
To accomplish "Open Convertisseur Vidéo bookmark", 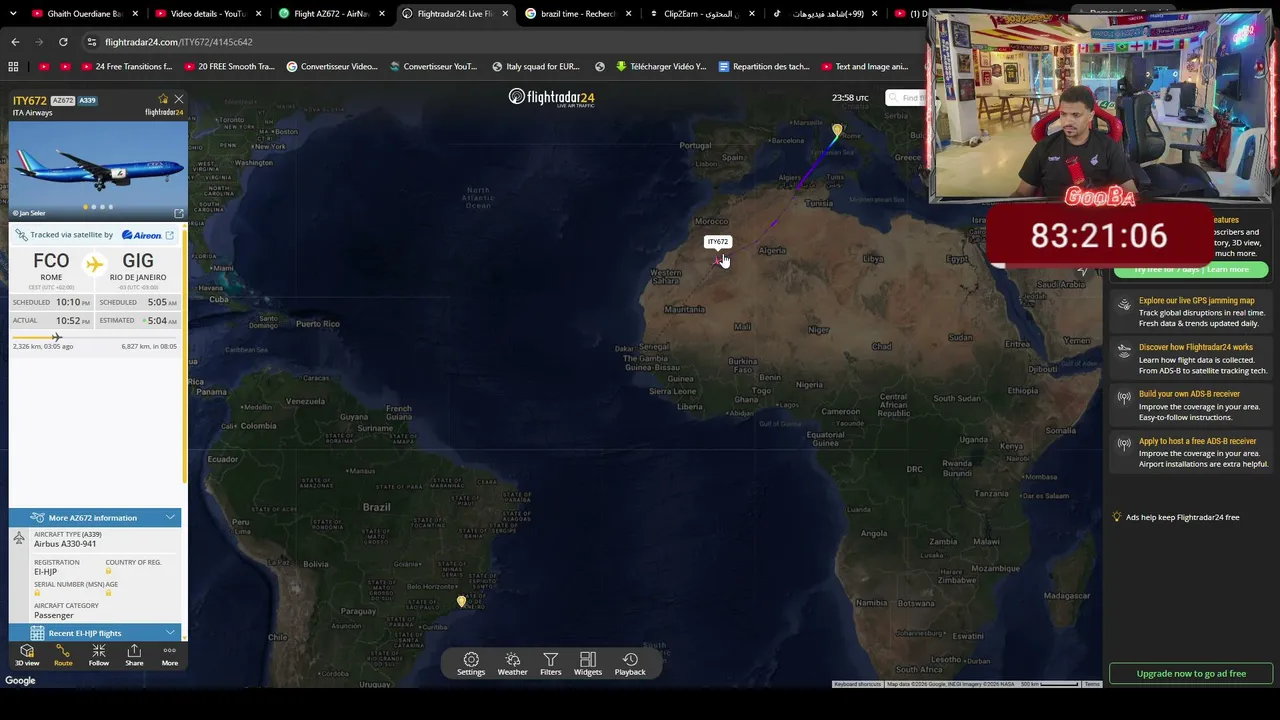I will pos(332,67).
